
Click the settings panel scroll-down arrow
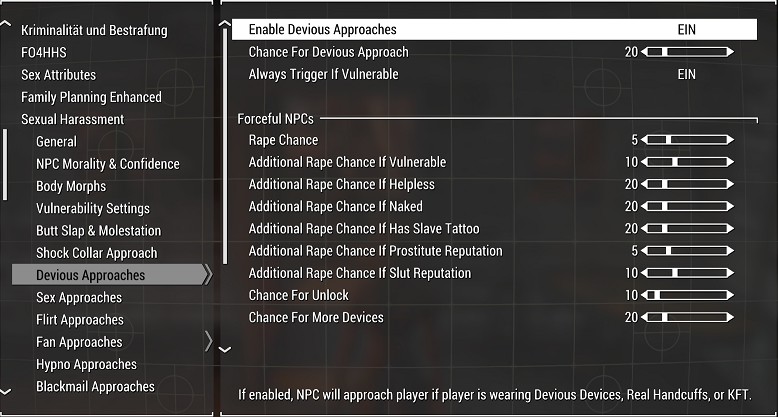(x=225, y=349)
